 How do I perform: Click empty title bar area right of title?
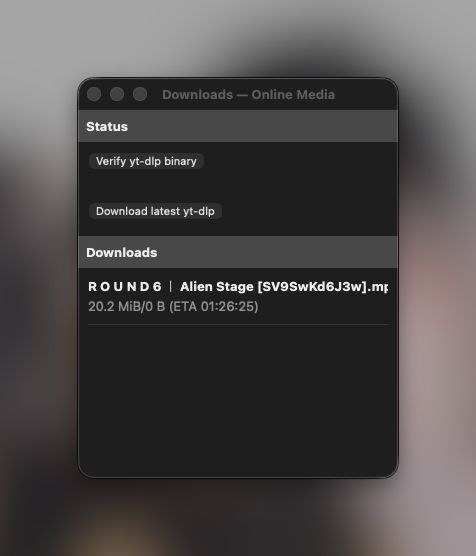(x=365, y=95)
